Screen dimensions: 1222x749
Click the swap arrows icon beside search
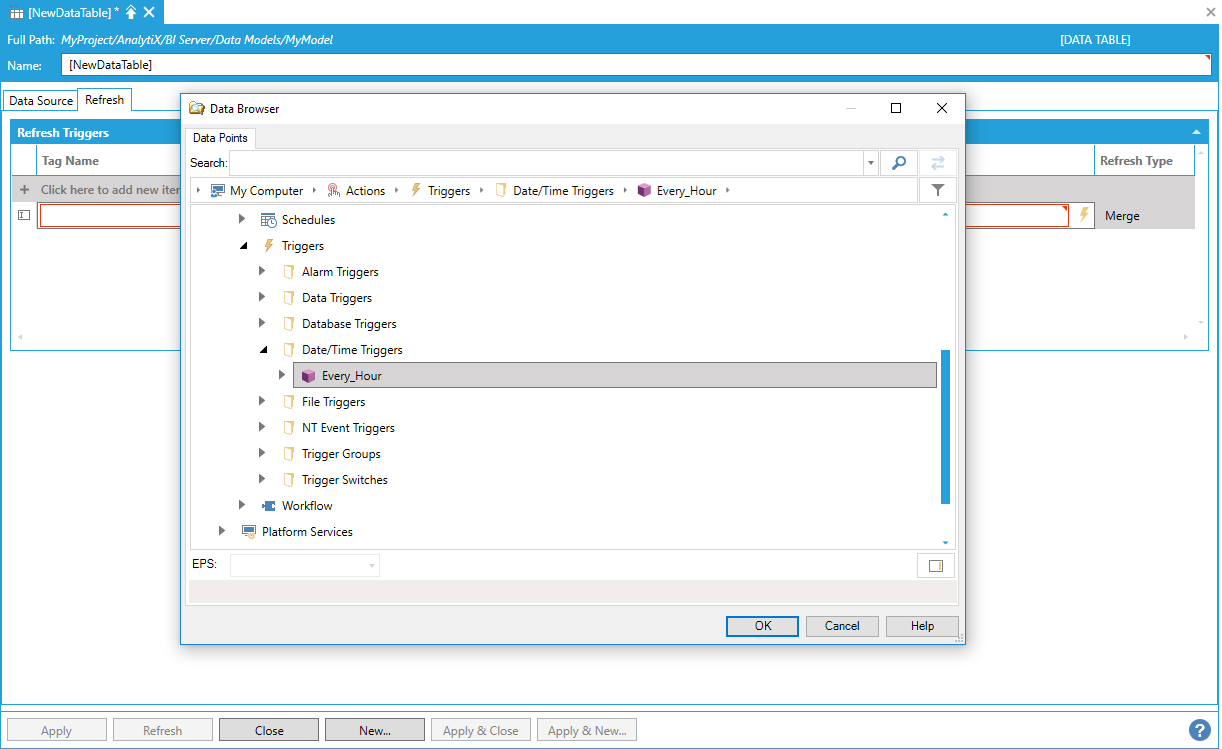(938, 163)
